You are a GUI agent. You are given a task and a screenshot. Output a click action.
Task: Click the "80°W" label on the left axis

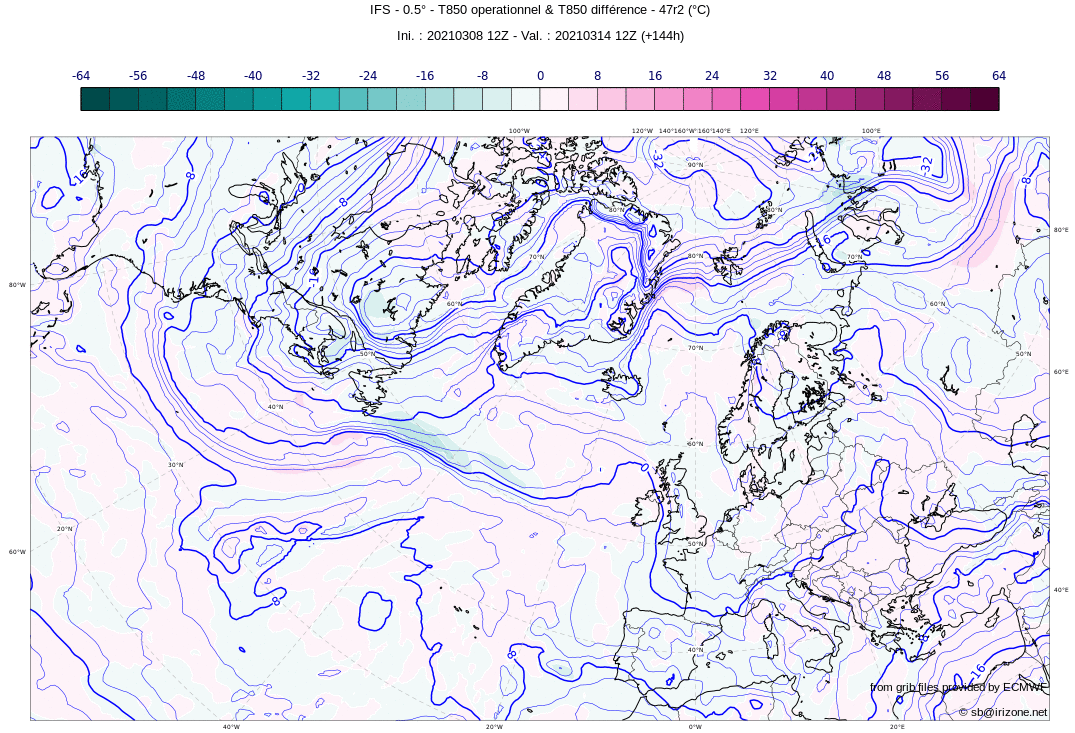[17, 285]
